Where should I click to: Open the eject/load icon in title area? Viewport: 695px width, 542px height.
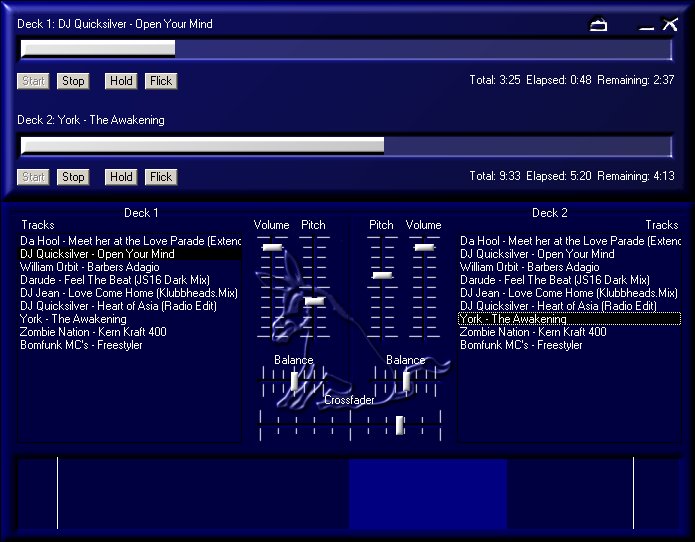pos(598,24)
